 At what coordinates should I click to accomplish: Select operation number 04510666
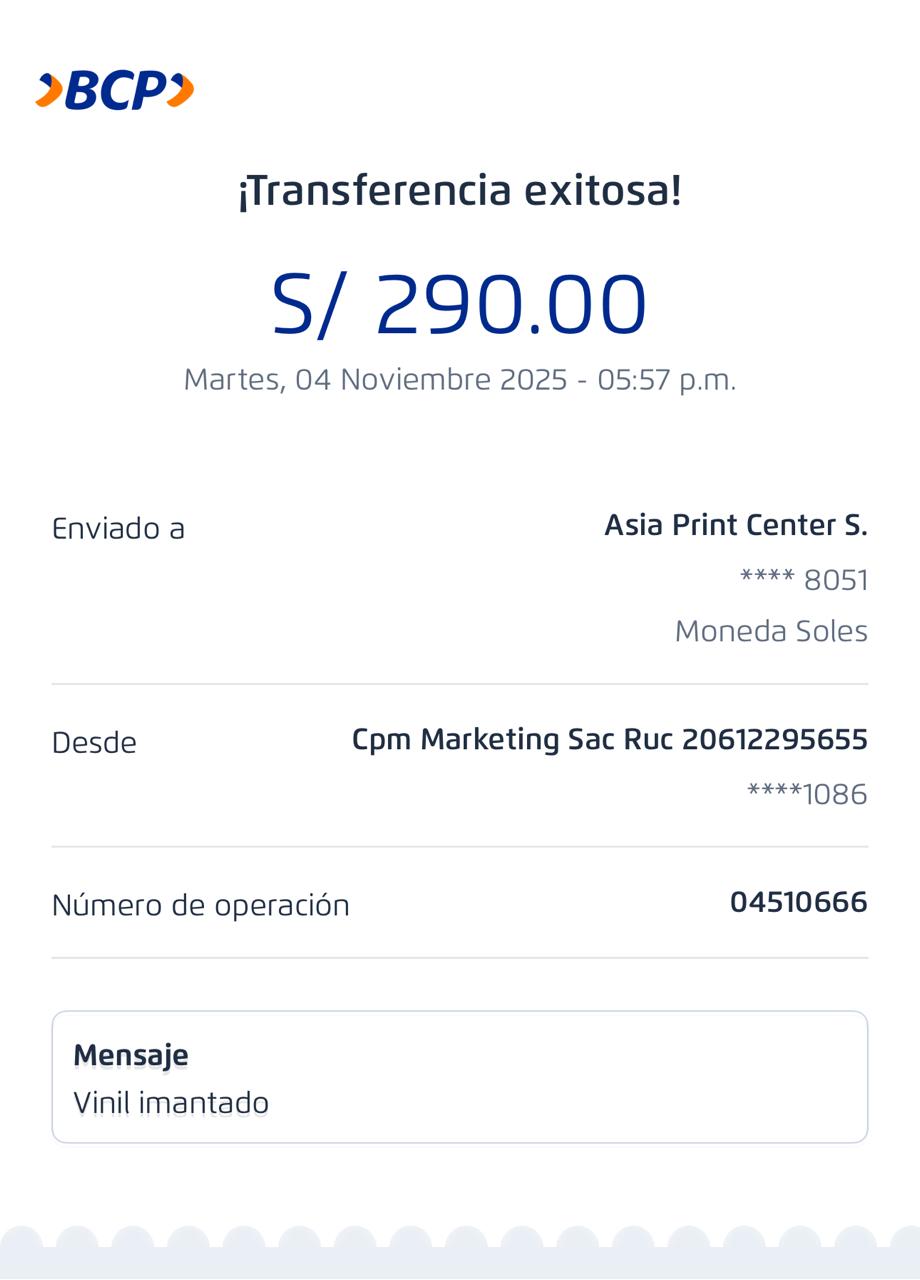click(798, 903)
